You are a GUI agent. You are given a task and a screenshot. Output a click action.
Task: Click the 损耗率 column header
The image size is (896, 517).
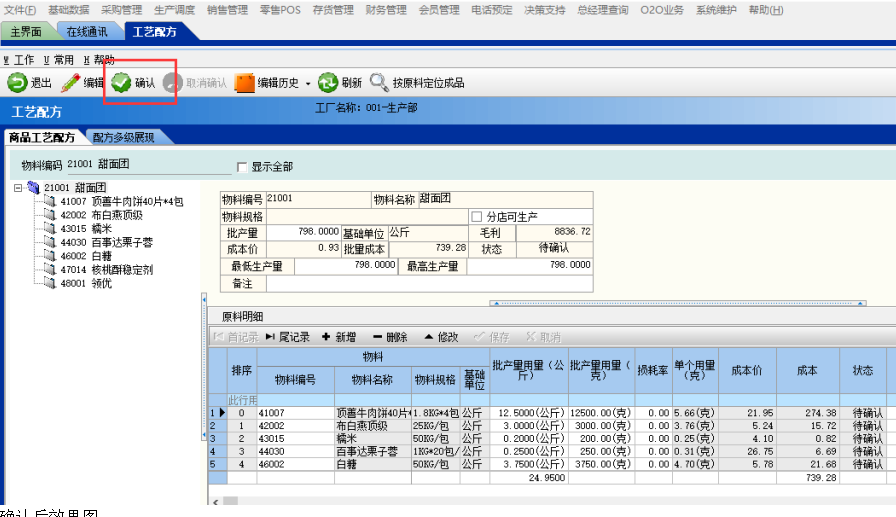click(653, 370)
